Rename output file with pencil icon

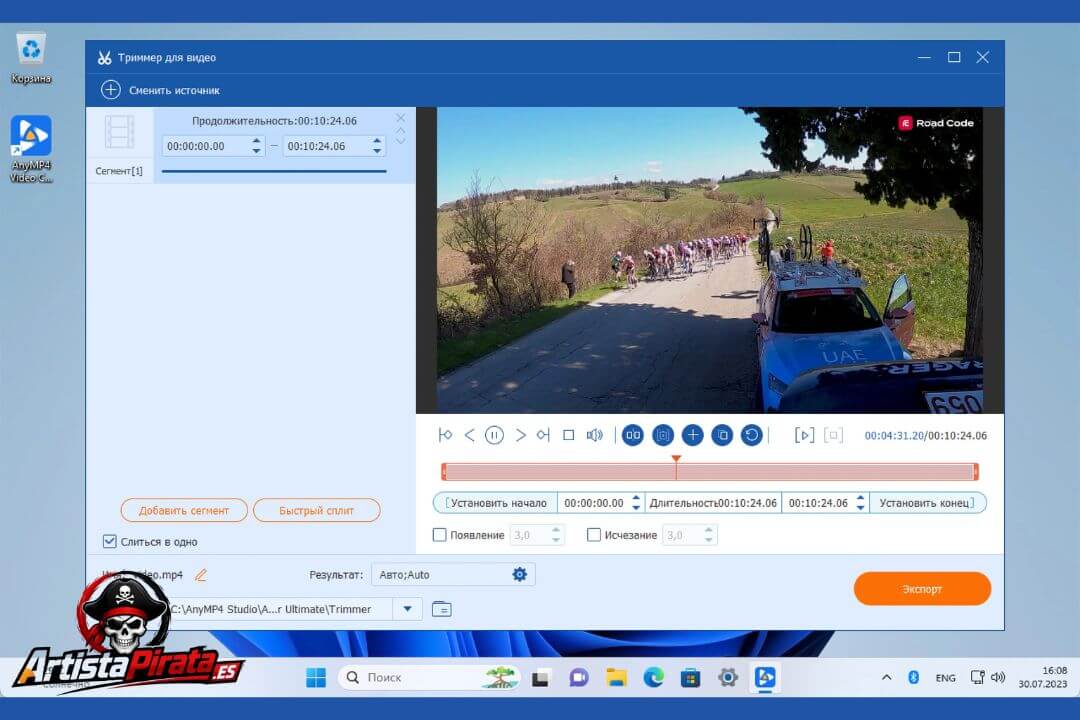tap(200, 575)
